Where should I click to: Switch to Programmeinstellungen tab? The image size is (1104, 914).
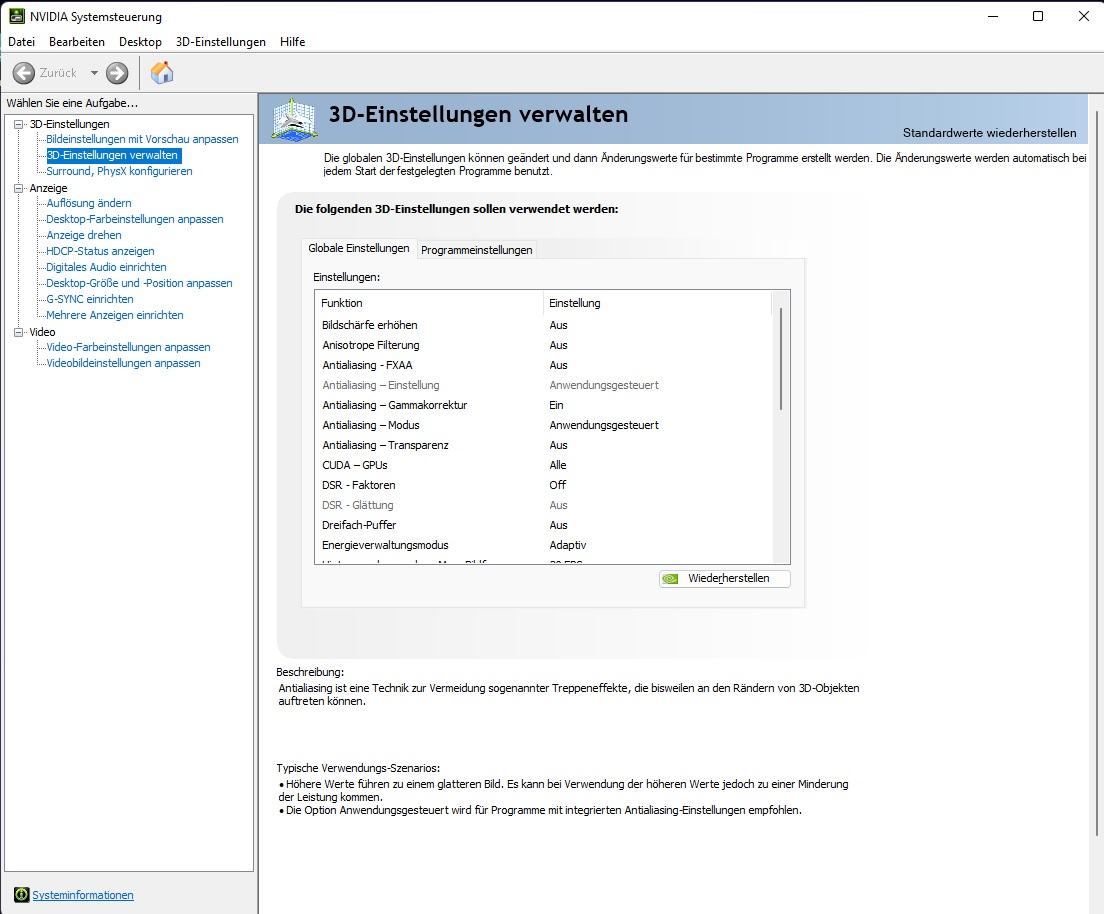click(477, 250)
